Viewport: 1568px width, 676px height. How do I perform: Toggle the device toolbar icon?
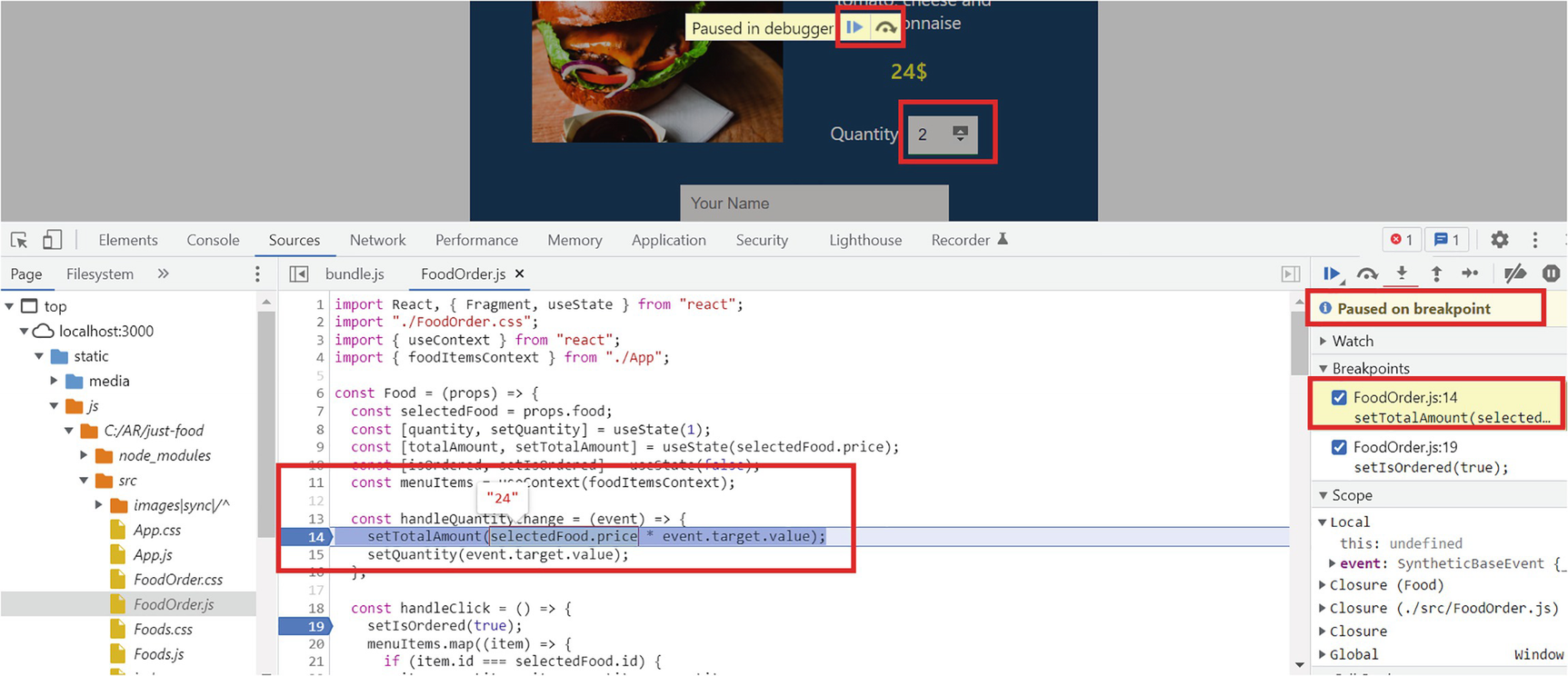coord(53,240)
